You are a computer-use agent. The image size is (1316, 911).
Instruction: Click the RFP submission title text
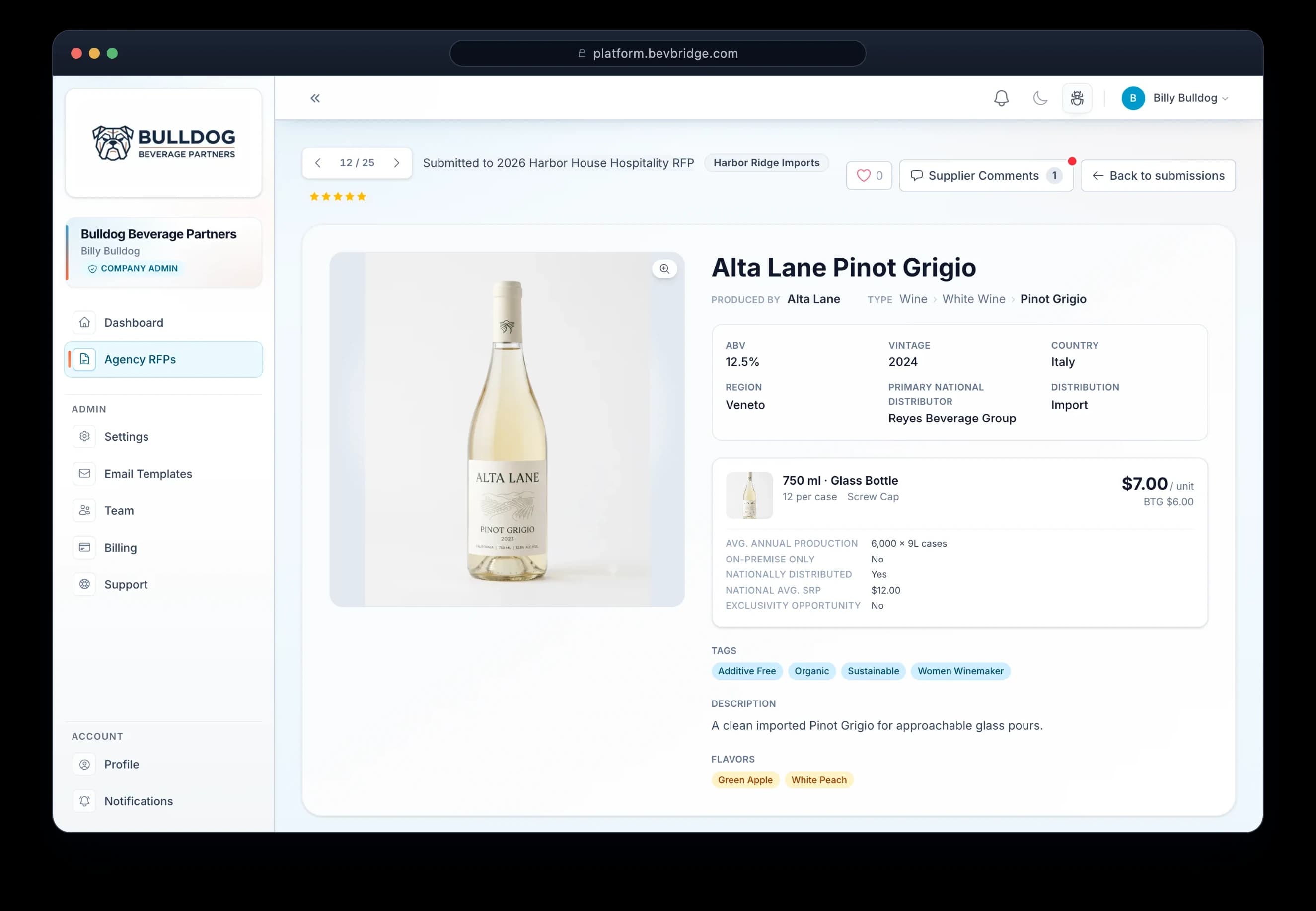[558, 163]
